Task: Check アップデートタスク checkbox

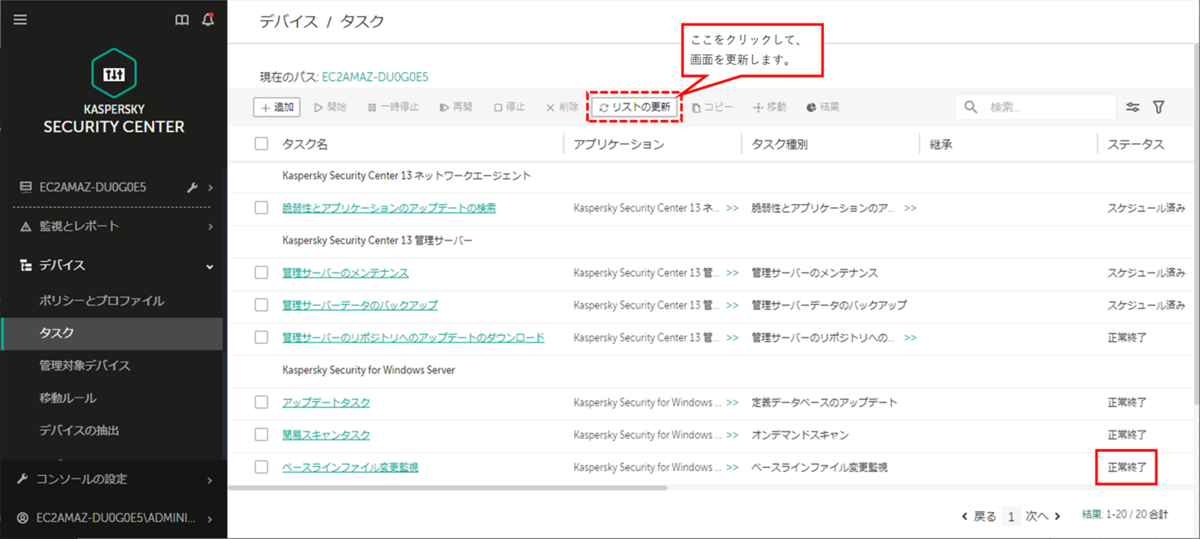Action: click(261, 402)
